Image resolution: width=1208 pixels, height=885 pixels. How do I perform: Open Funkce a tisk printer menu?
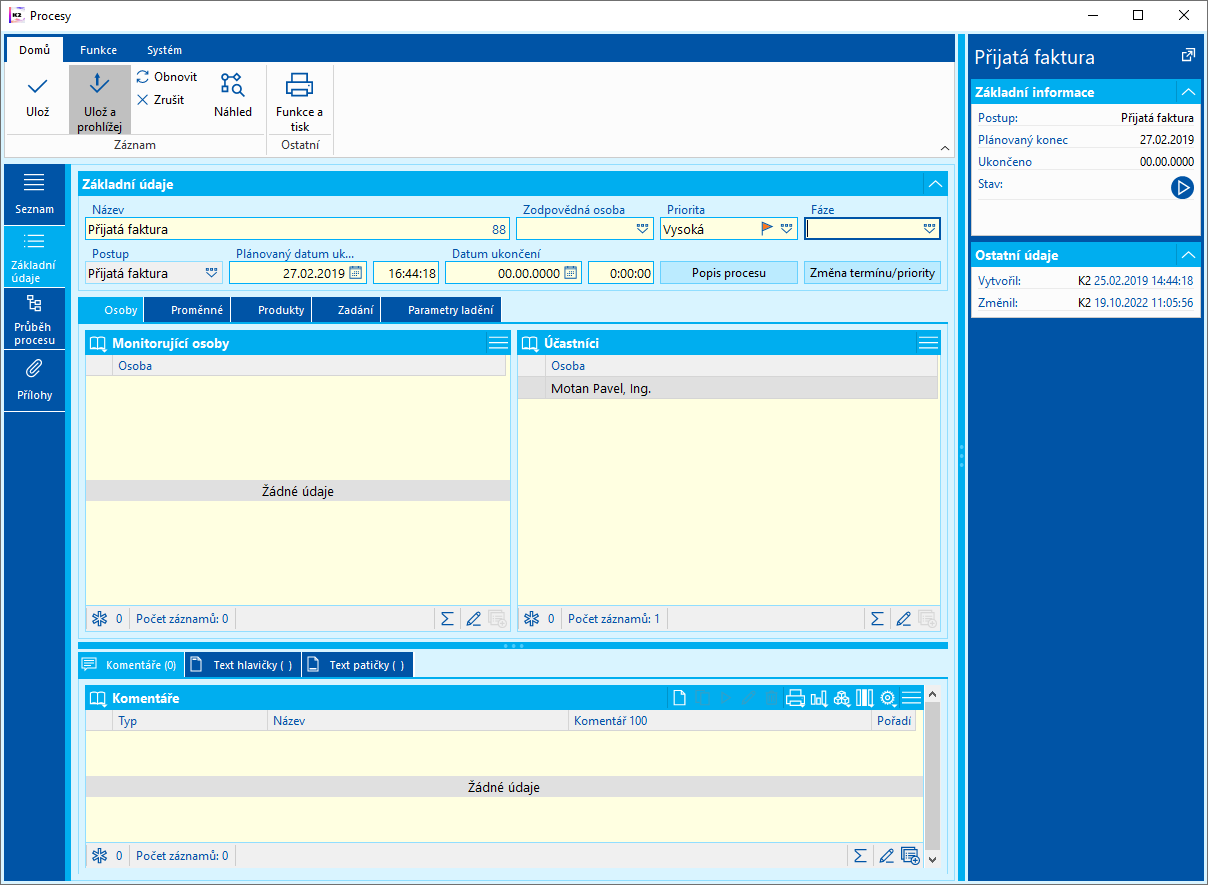click(x=300, y=101)
